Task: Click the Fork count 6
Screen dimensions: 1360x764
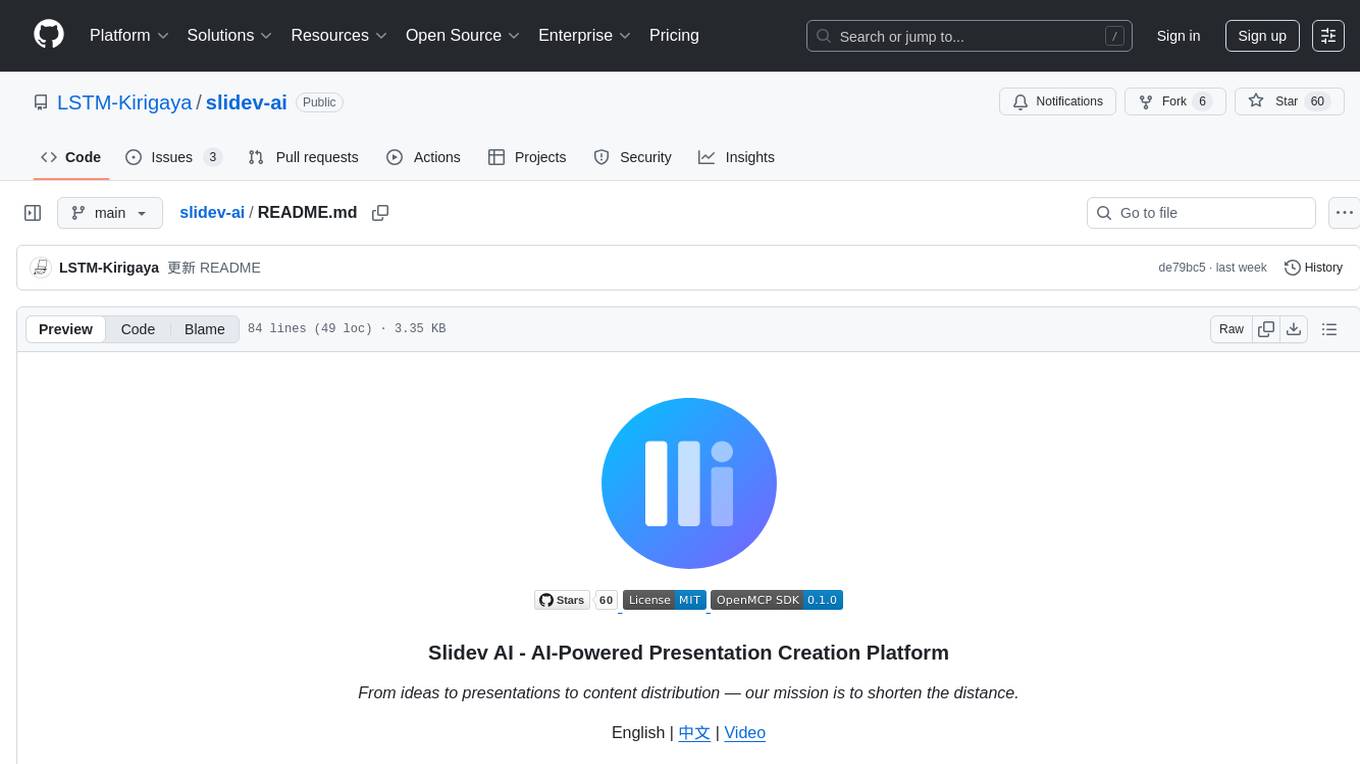Action: [x=1202, y=101]
